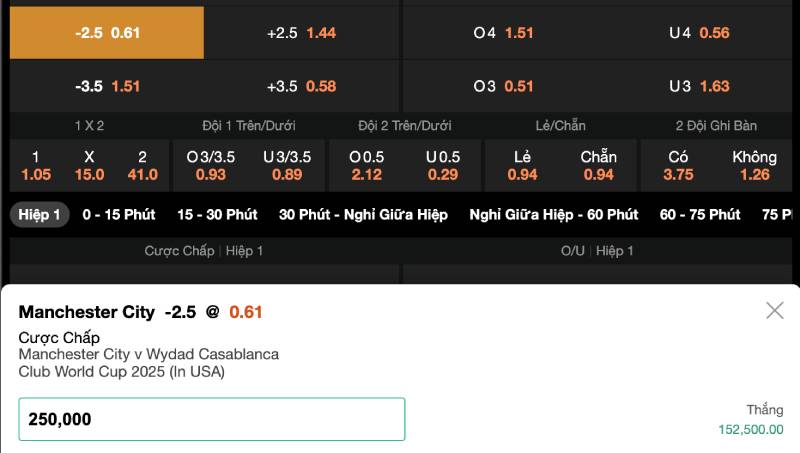Bet Over 4 goals at 1.51

pos(503,33)
